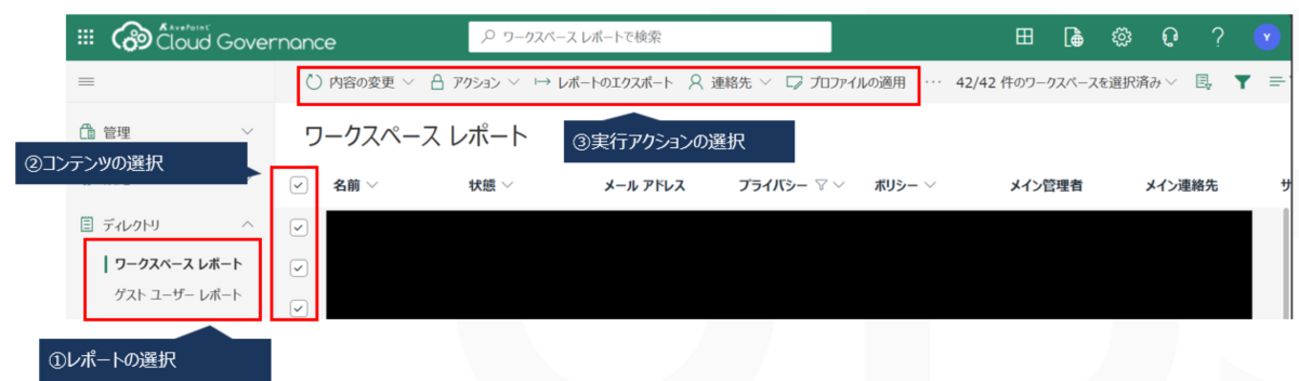Click プロファイルの適用 button
Viewport: 1299px width, 381px height.
tap(846, 83)
